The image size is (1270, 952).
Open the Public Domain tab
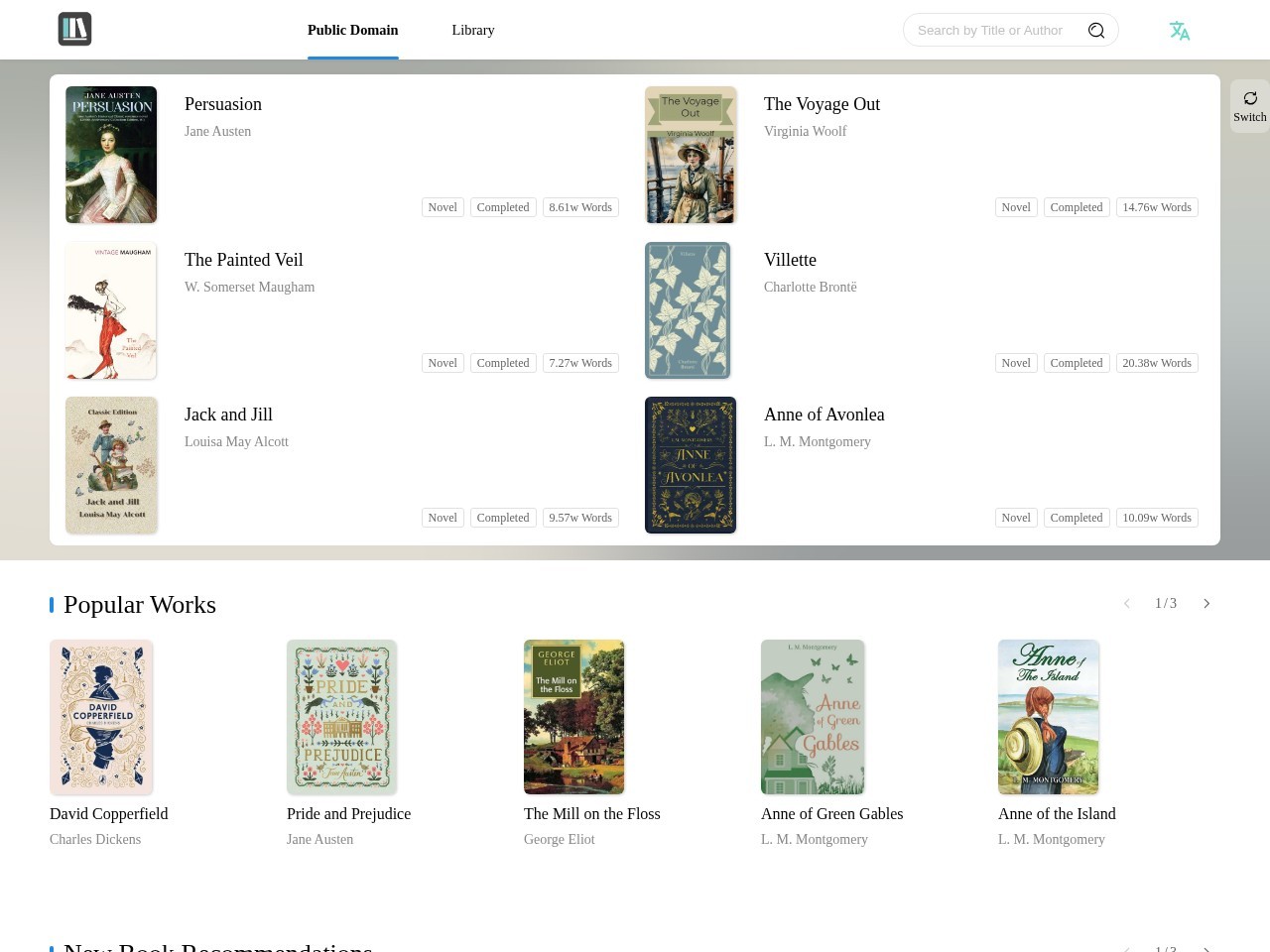[x=353, y=30]
